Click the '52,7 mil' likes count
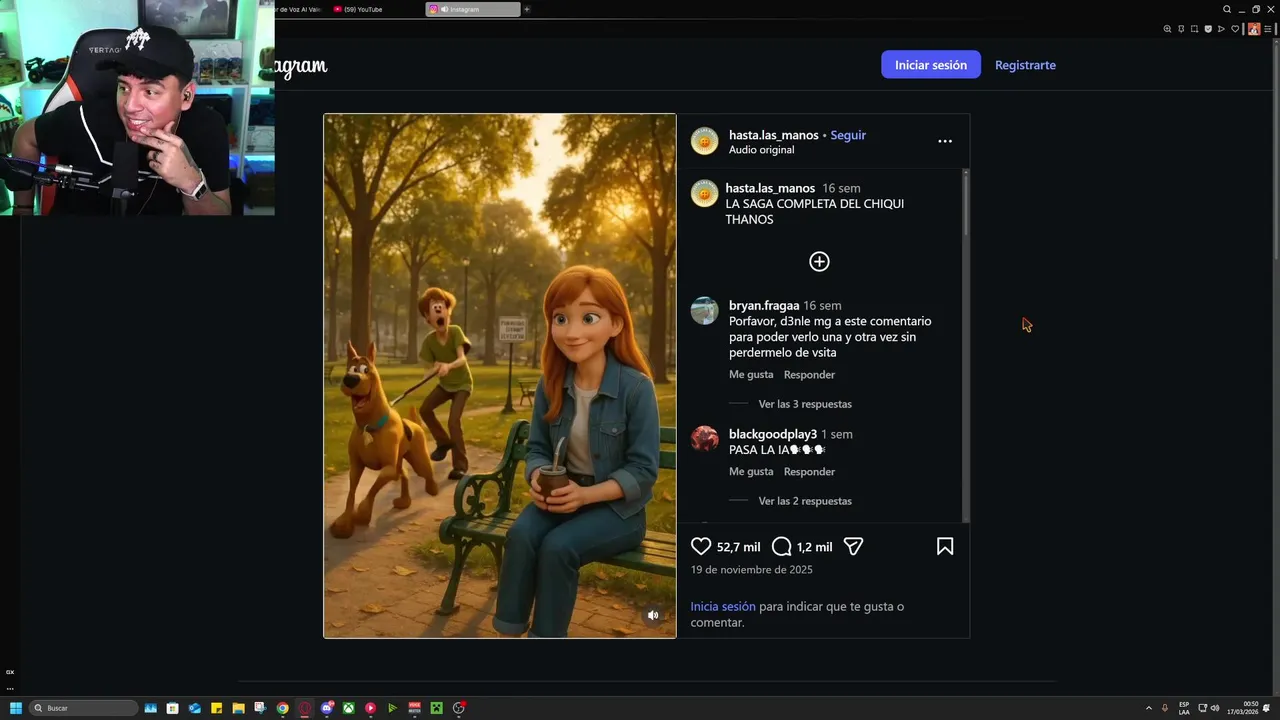The image size is (1280, 720). (x=738, y=547)
